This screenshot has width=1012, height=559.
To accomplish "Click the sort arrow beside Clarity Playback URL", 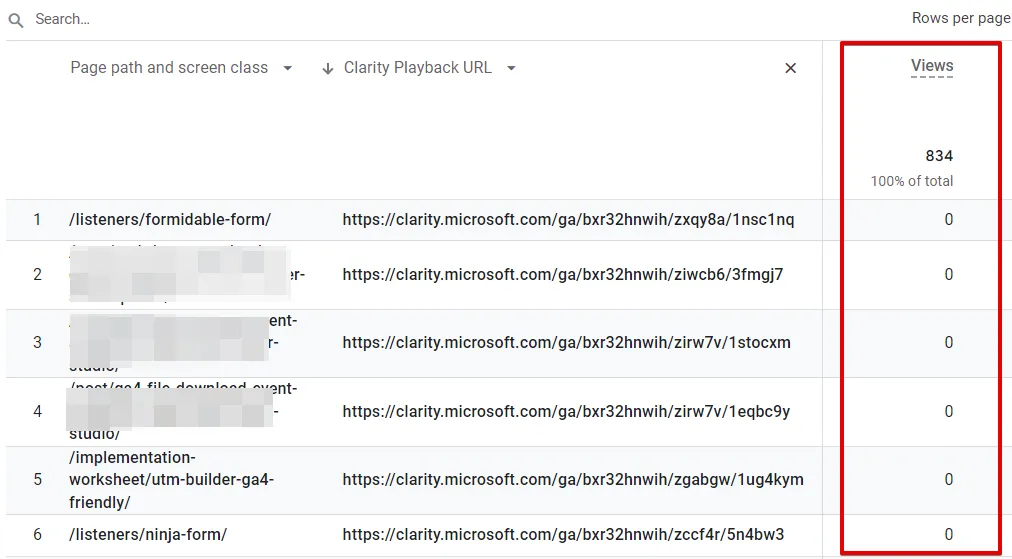I will tap(327, 69).
